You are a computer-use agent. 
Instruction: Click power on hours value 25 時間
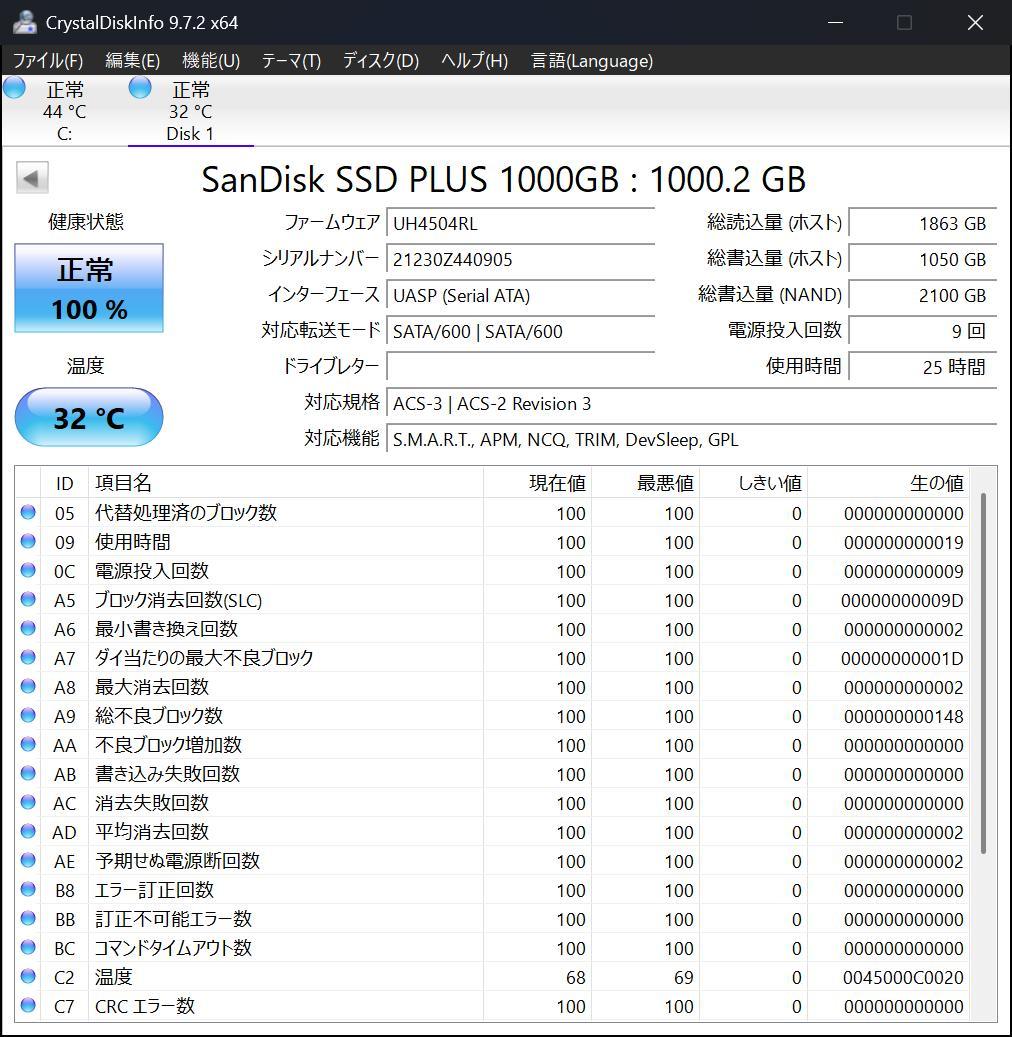[x=922, y=366]
